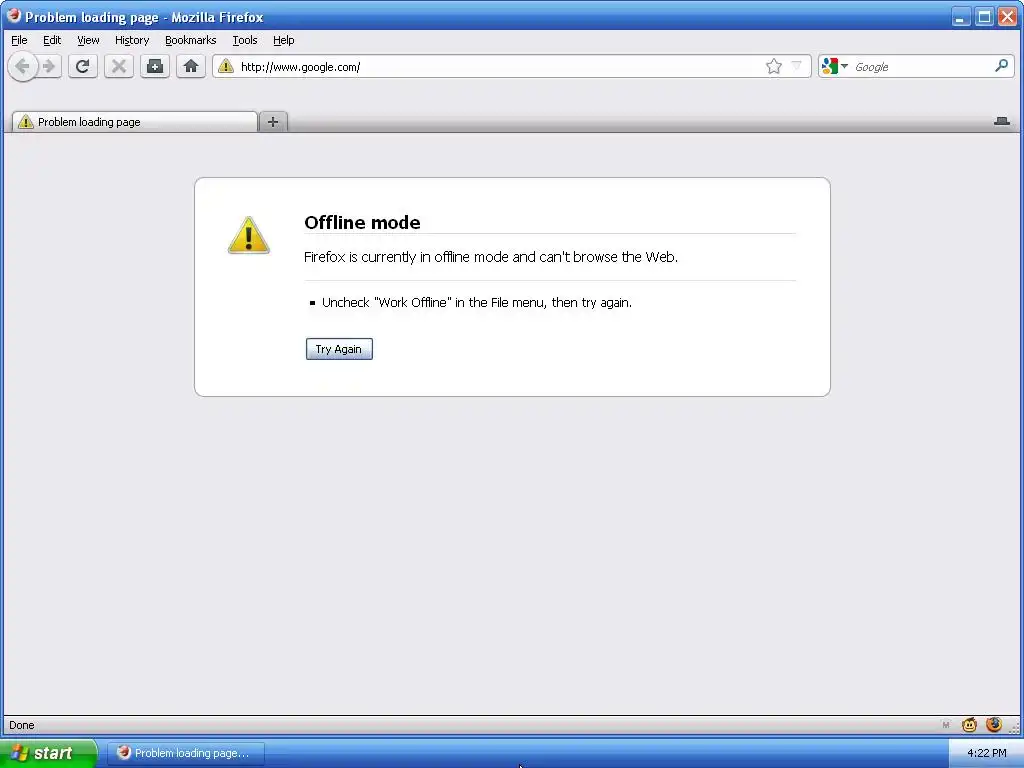Click the Google search engine icon

click(829, 66)
